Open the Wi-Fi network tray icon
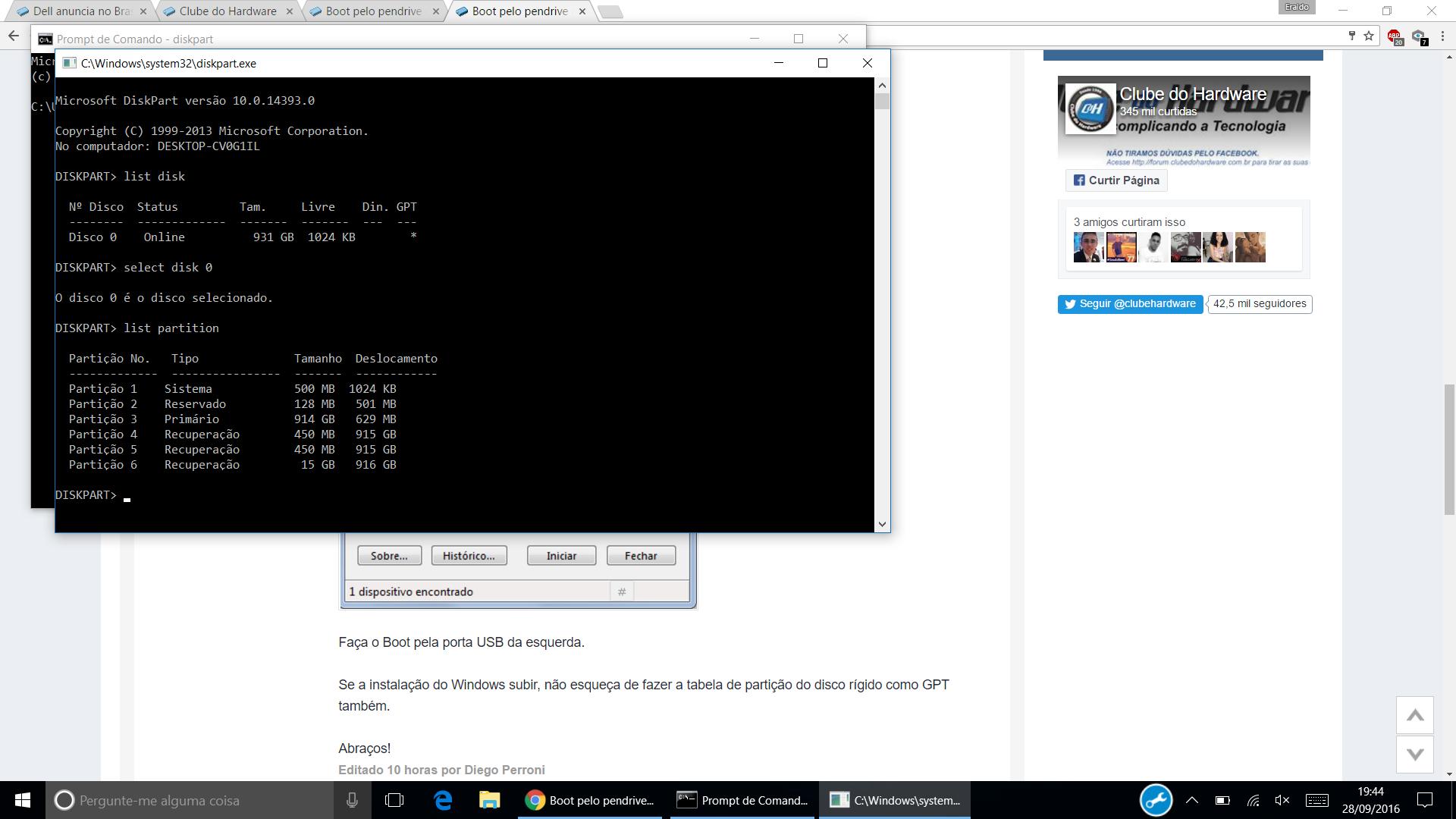This screenshot has height=819, width=1456. (x=1253, y=800)
